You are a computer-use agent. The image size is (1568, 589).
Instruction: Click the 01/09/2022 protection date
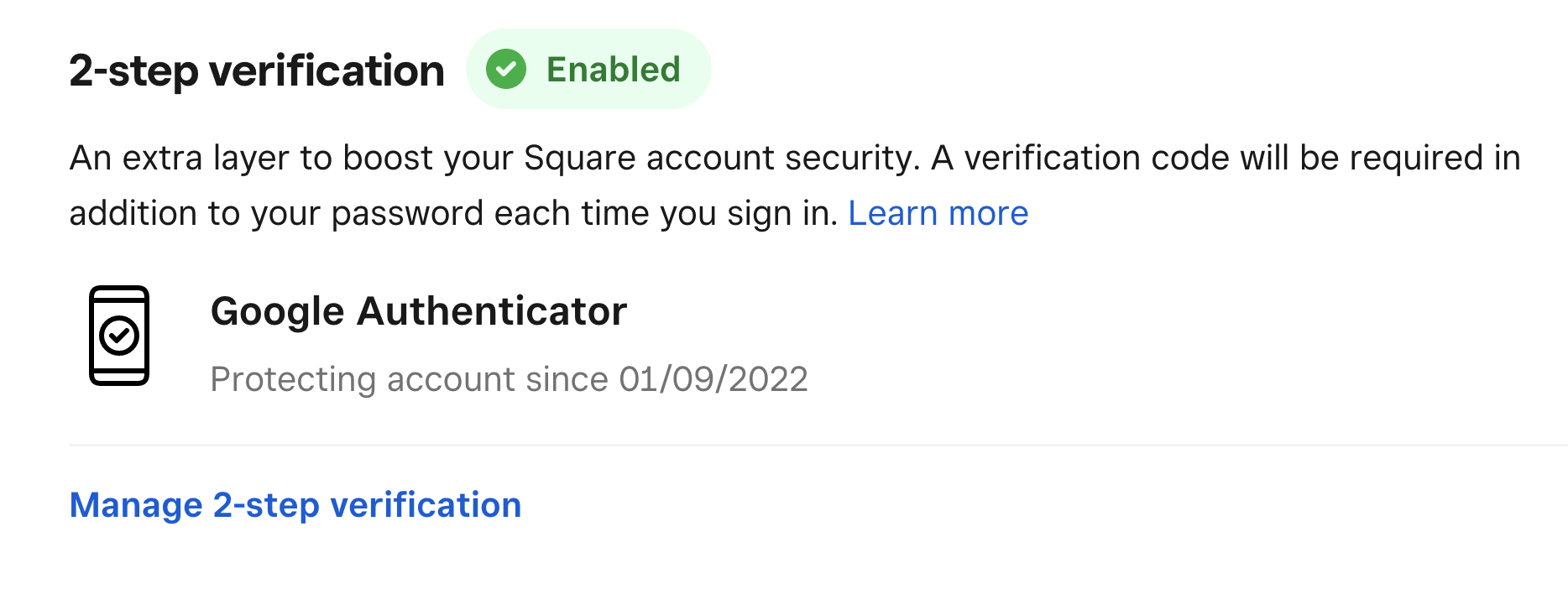713,379
